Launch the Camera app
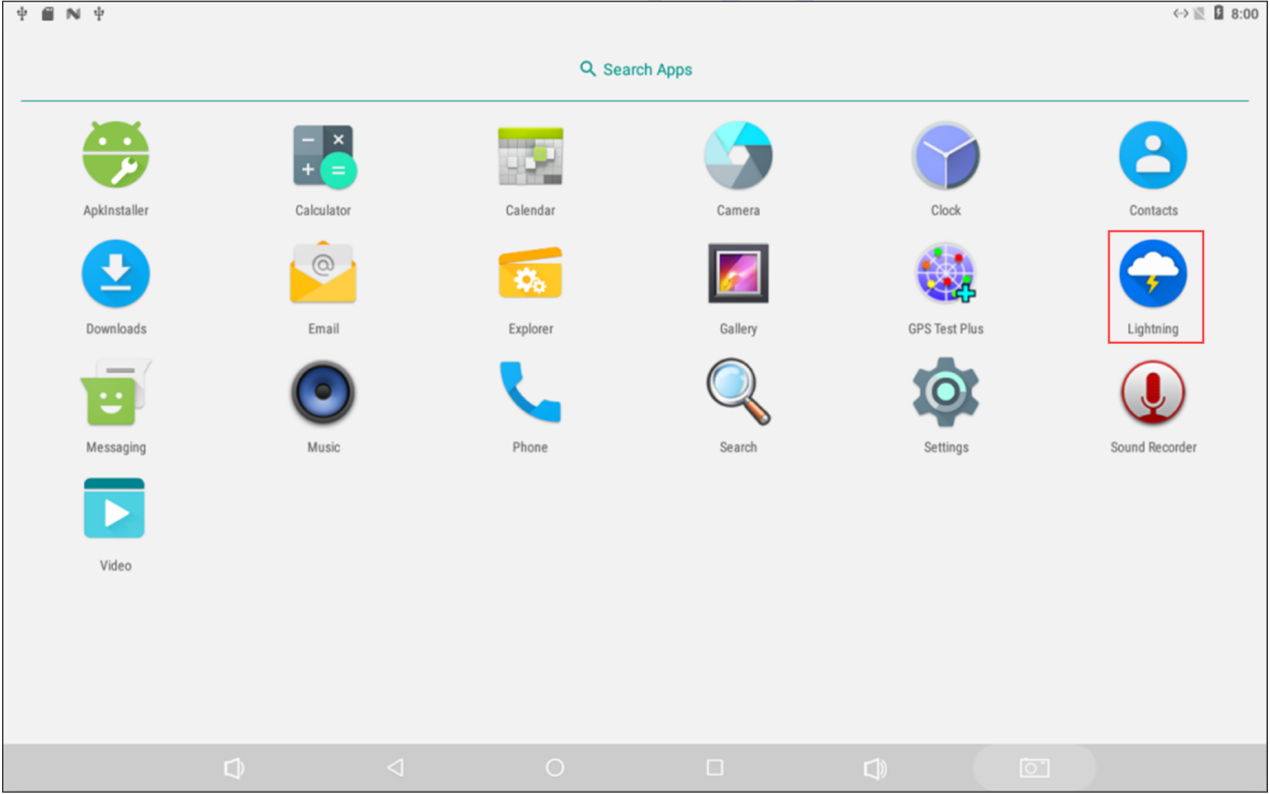 [x=738, y=156]
